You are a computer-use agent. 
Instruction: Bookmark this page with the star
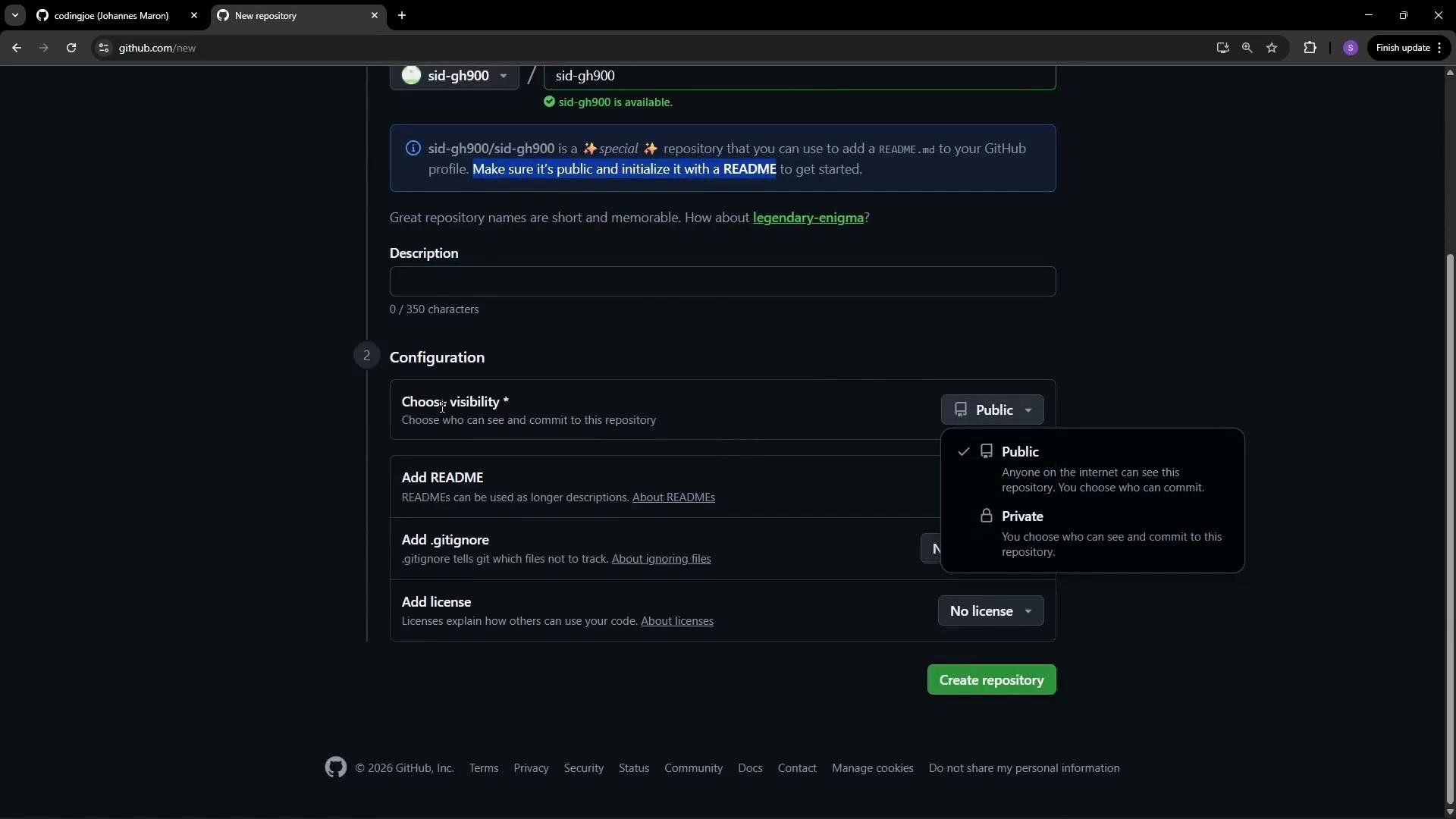click(1272, 48)
